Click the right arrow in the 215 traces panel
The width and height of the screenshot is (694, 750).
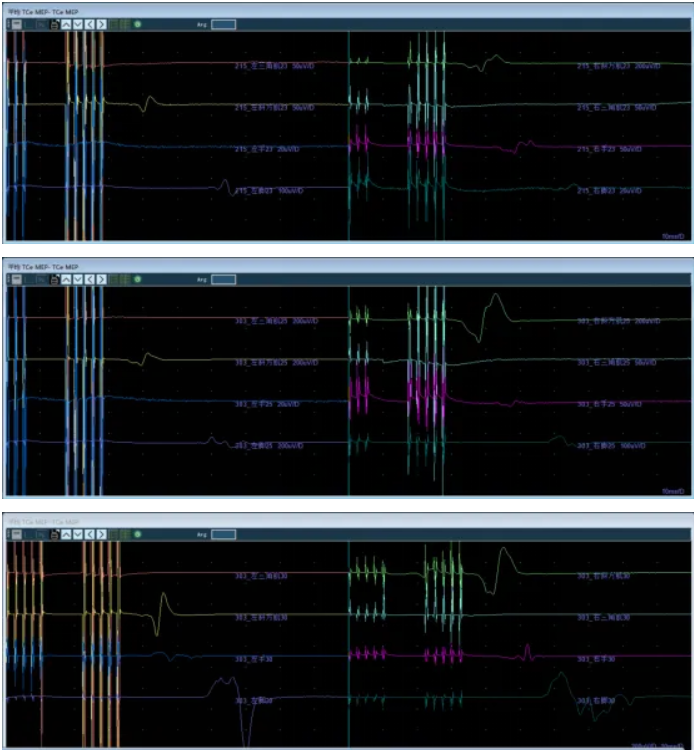(x=101, y=24)
